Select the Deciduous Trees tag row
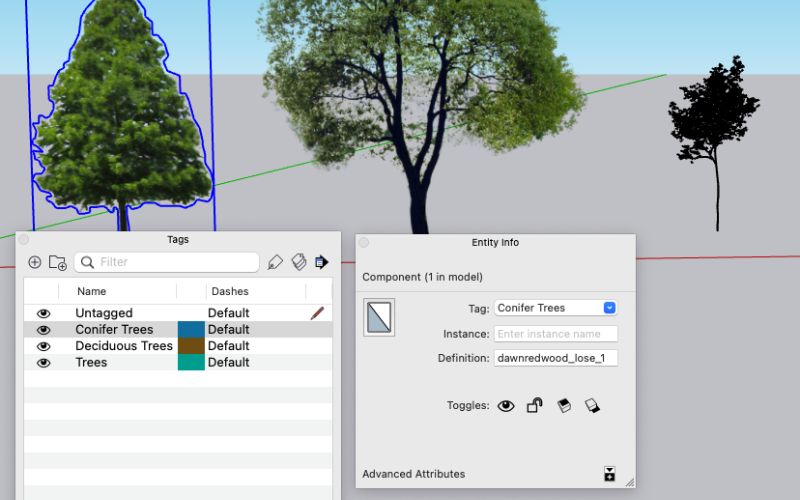This screenshot has height=500, width=800. click(124, 346)
